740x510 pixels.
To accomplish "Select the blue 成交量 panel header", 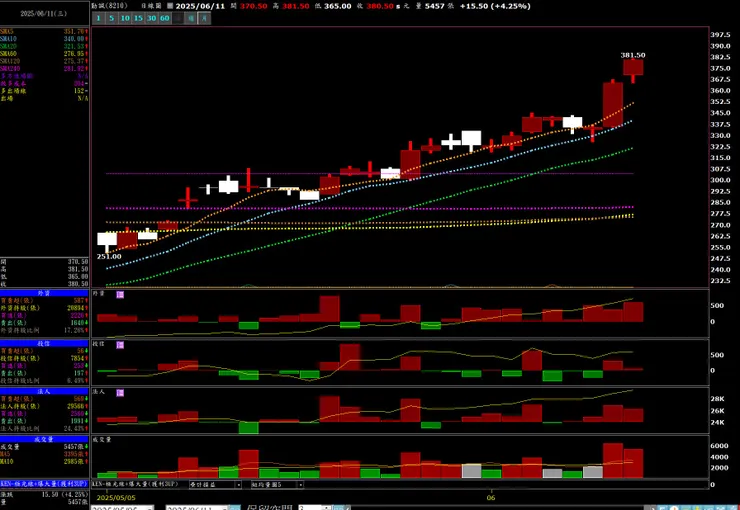I will [x=44, y=439].
